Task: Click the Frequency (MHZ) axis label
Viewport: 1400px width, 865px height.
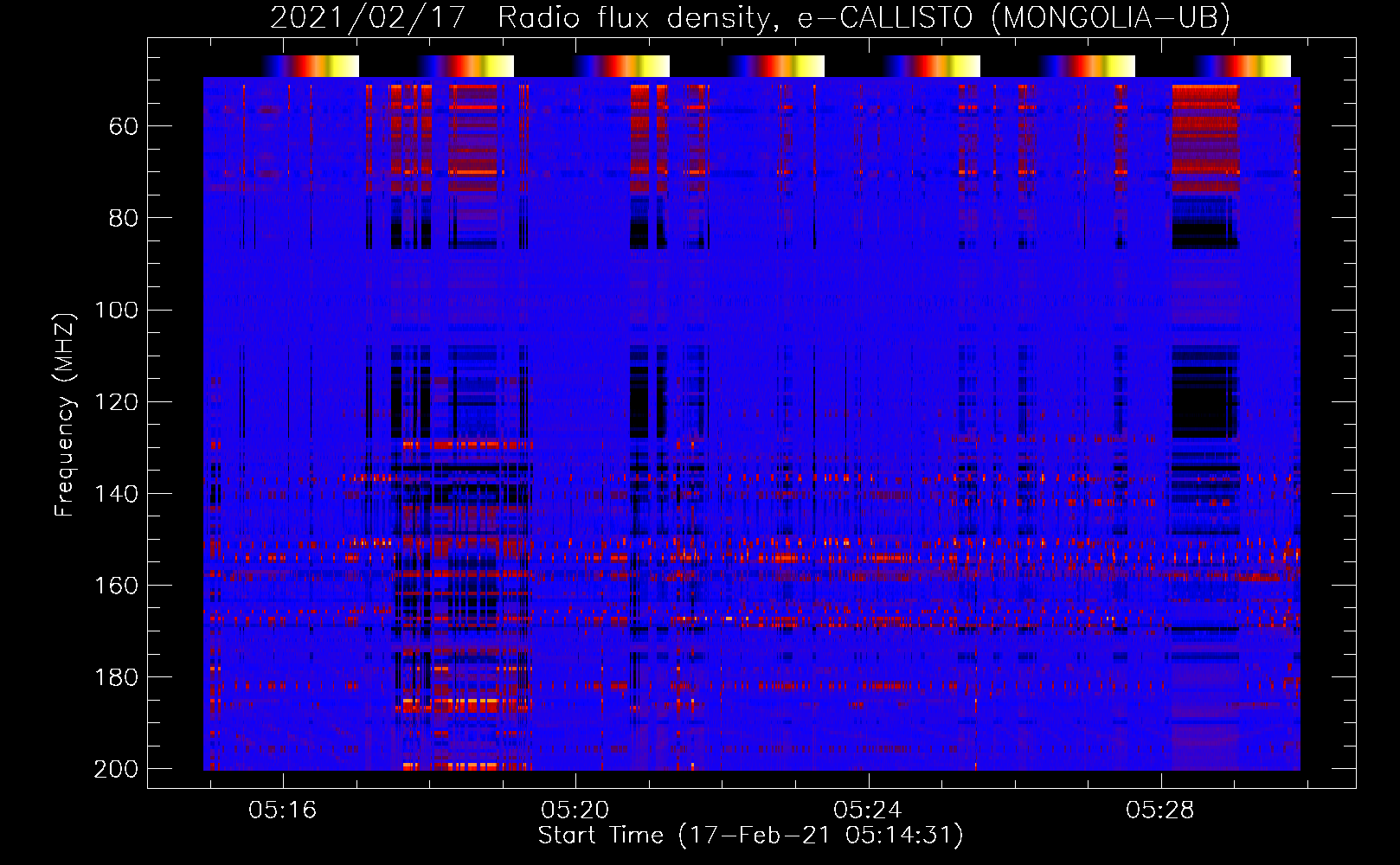Action: pyautogui.click(x=65, y=414)
